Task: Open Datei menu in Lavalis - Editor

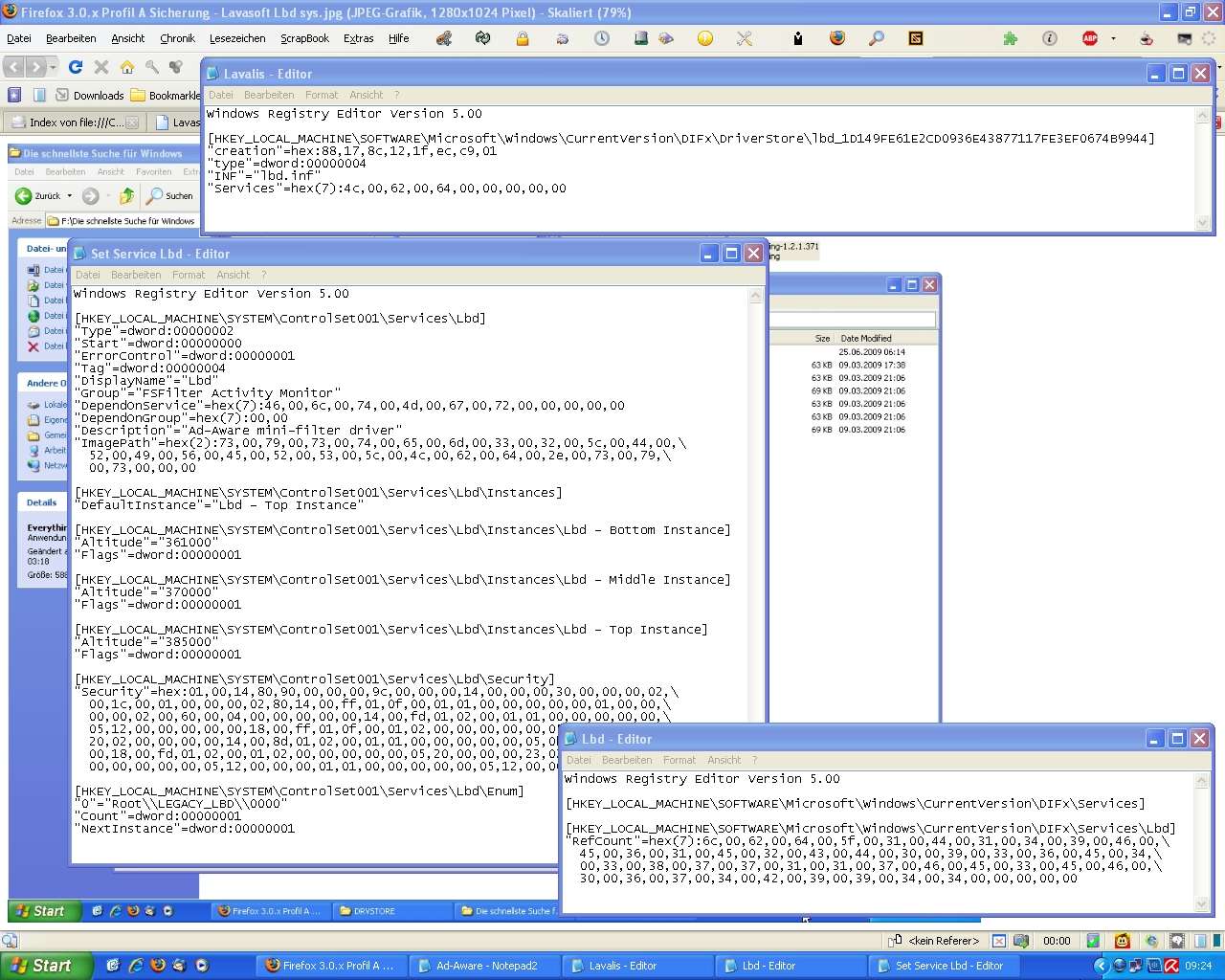Action: tap(221, 95)
